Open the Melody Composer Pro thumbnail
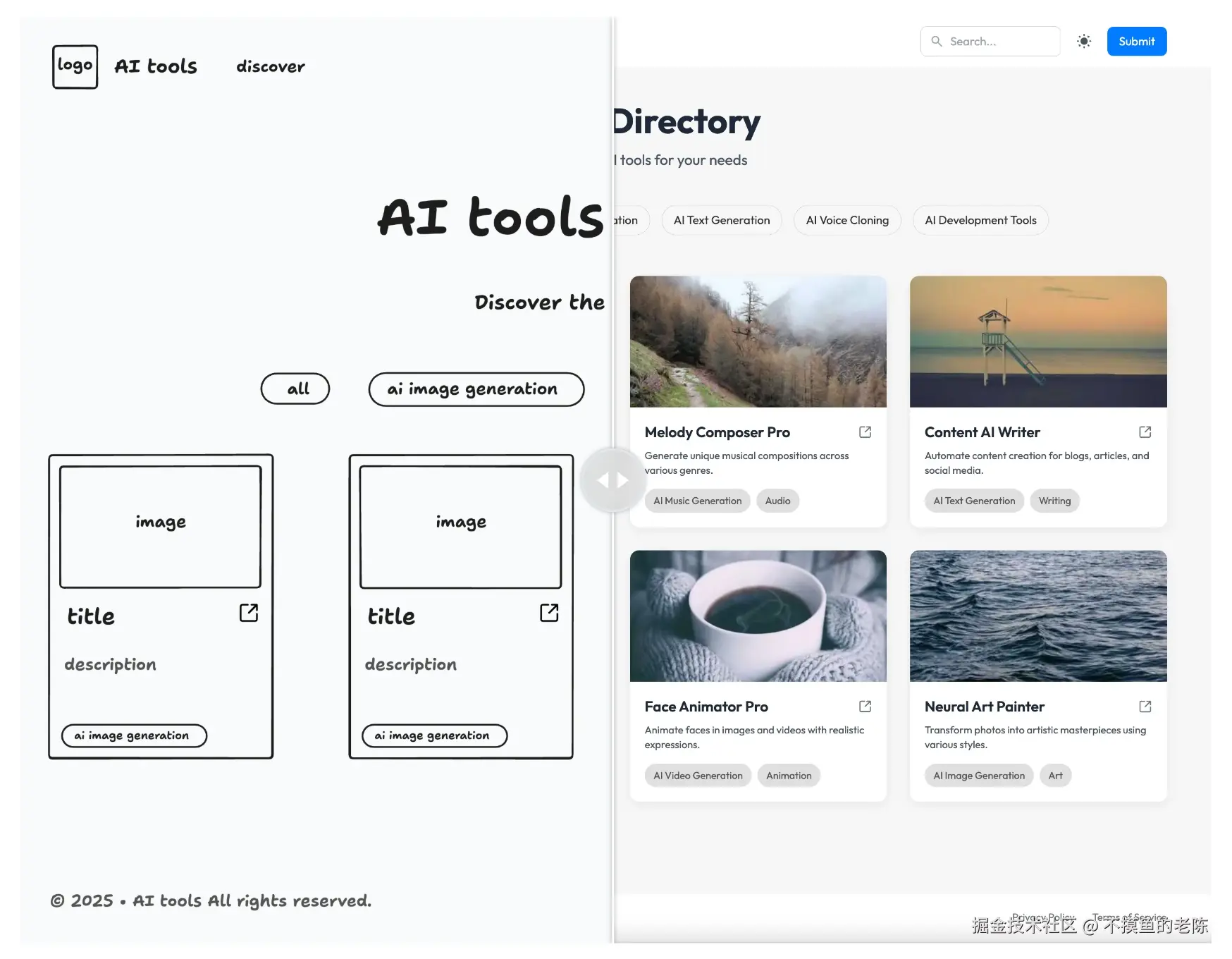 click(758, 341)
